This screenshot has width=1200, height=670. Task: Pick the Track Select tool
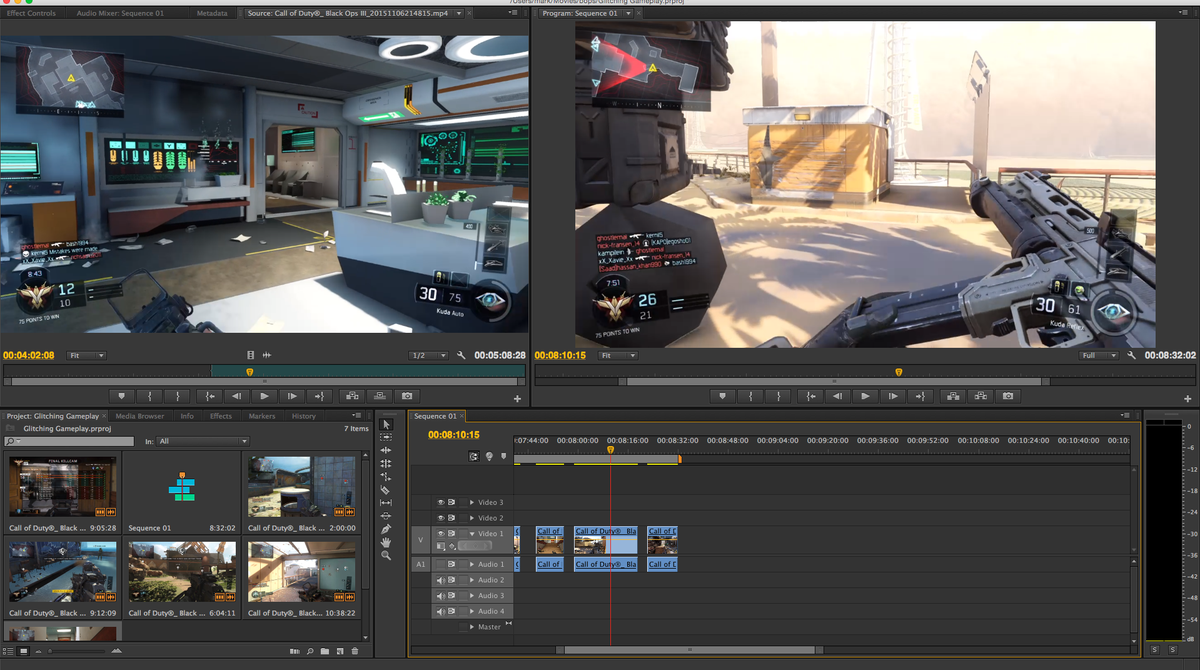[x=386, y=438]
